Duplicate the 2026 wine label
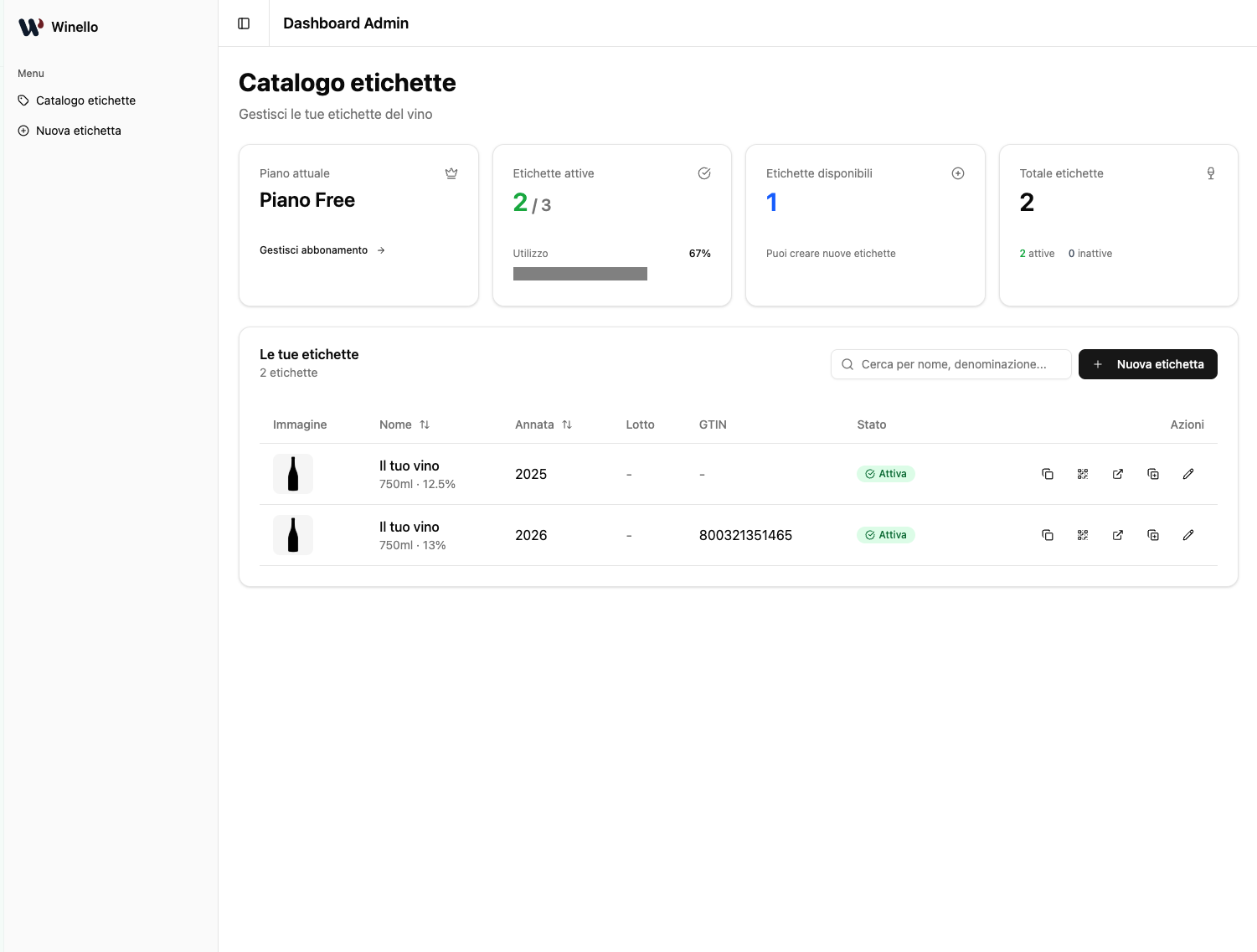The height and width of the screenshot is (952, 1257). coord(1153,534)
